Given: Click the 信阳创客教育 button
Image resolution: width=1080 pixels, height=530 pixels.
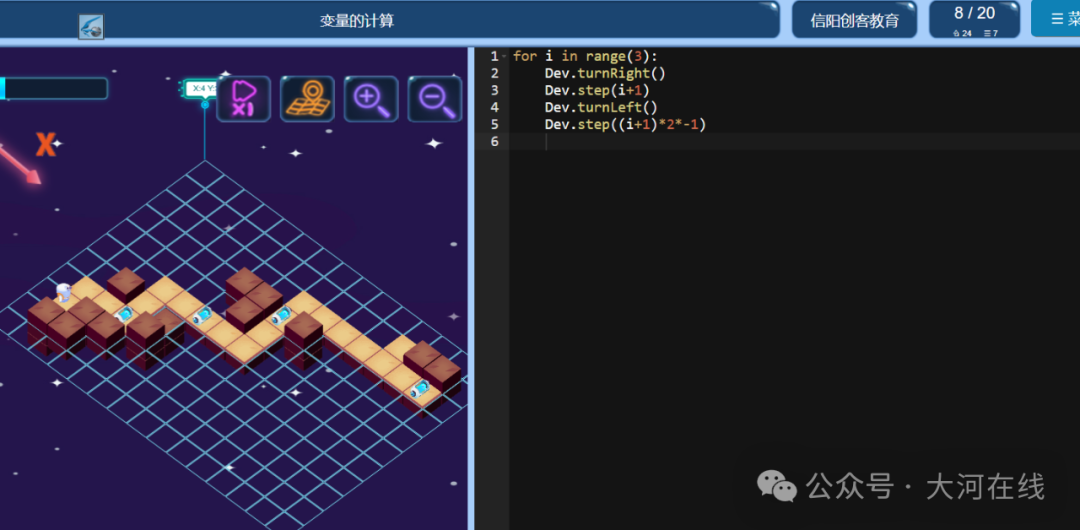Looking at the screenshot, I should 854,20.
